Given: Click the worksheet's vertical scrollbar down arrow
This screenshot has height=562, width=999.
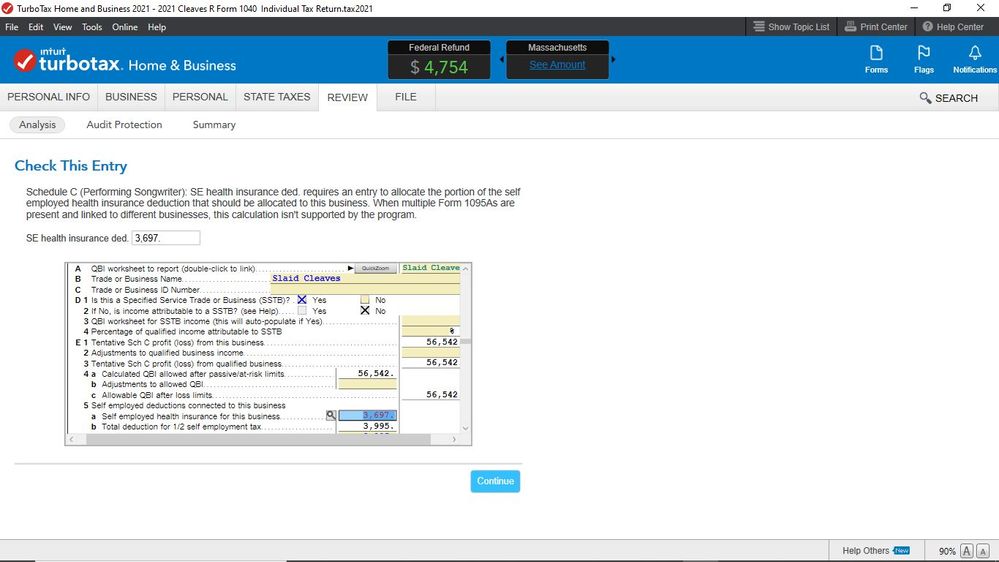Looking at the screenshot, I should point(466,428).
